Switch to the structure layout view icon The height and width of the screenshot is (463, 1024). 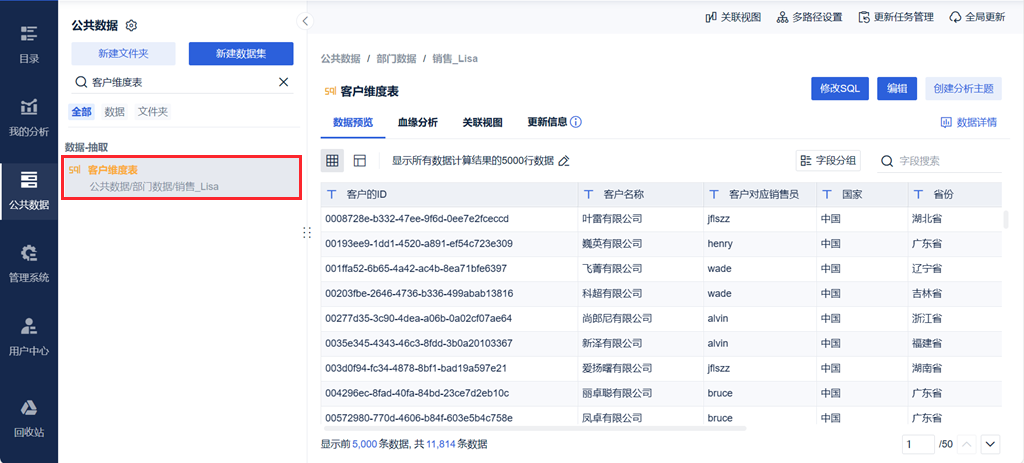click(x=360, y=161)
